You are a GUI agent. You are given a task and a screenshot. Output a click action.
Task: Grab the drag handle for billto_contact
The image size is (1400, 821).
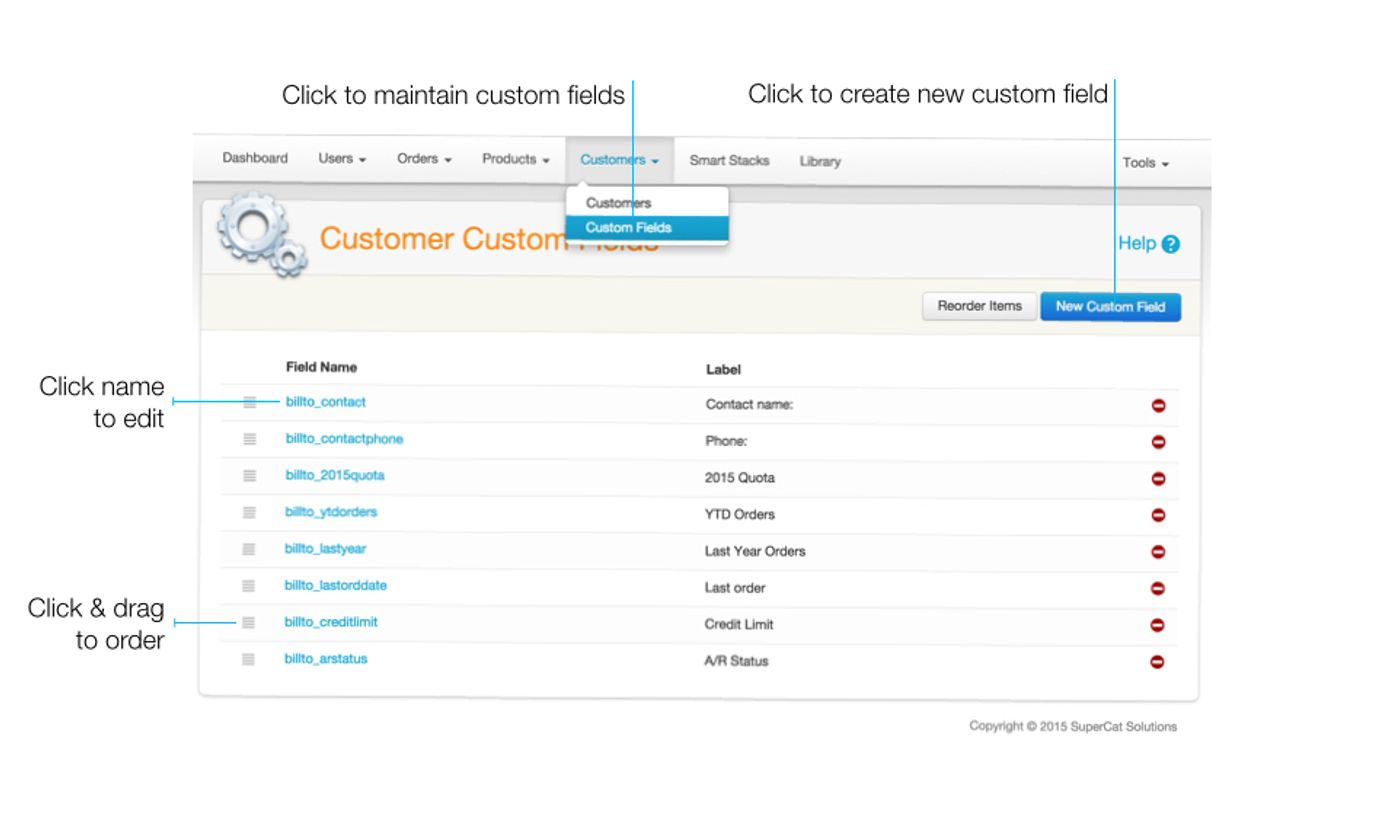click(249, 402)
